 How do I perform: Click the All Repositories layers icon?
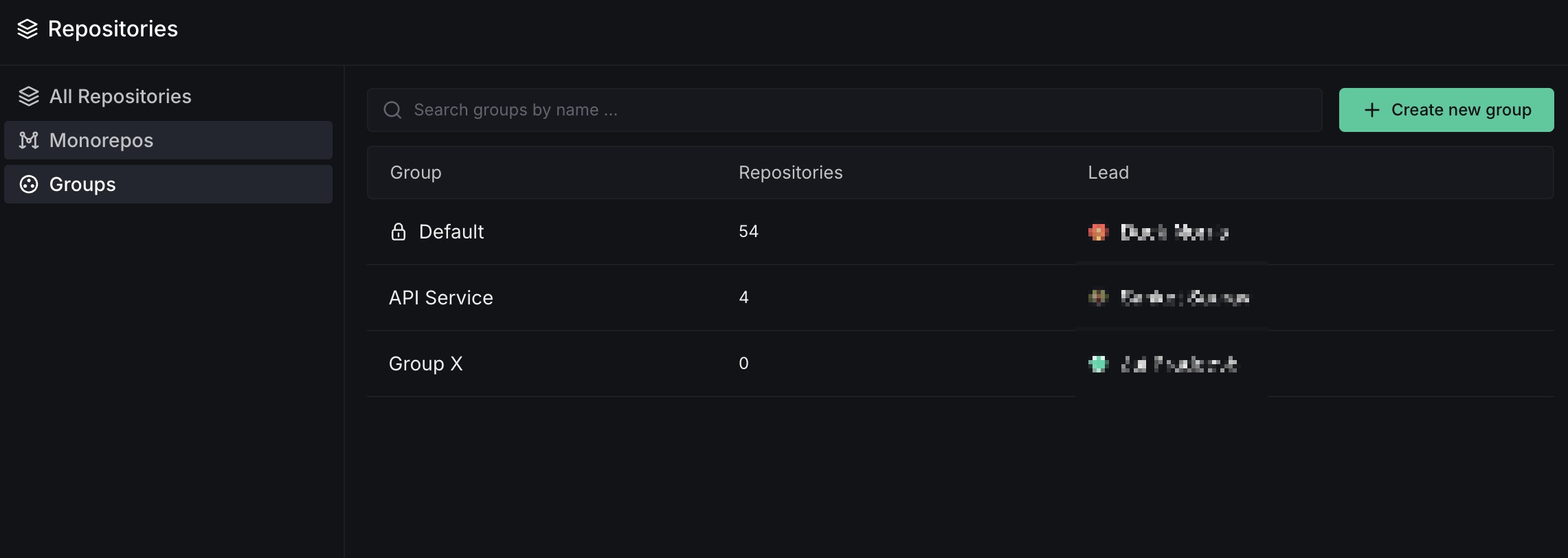28,96
